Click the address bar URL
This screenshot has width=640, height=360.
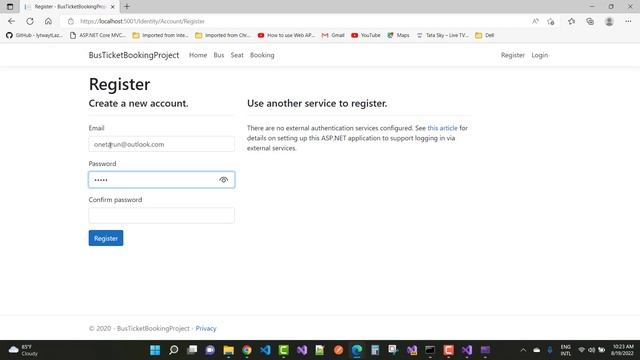coord(142,21)
